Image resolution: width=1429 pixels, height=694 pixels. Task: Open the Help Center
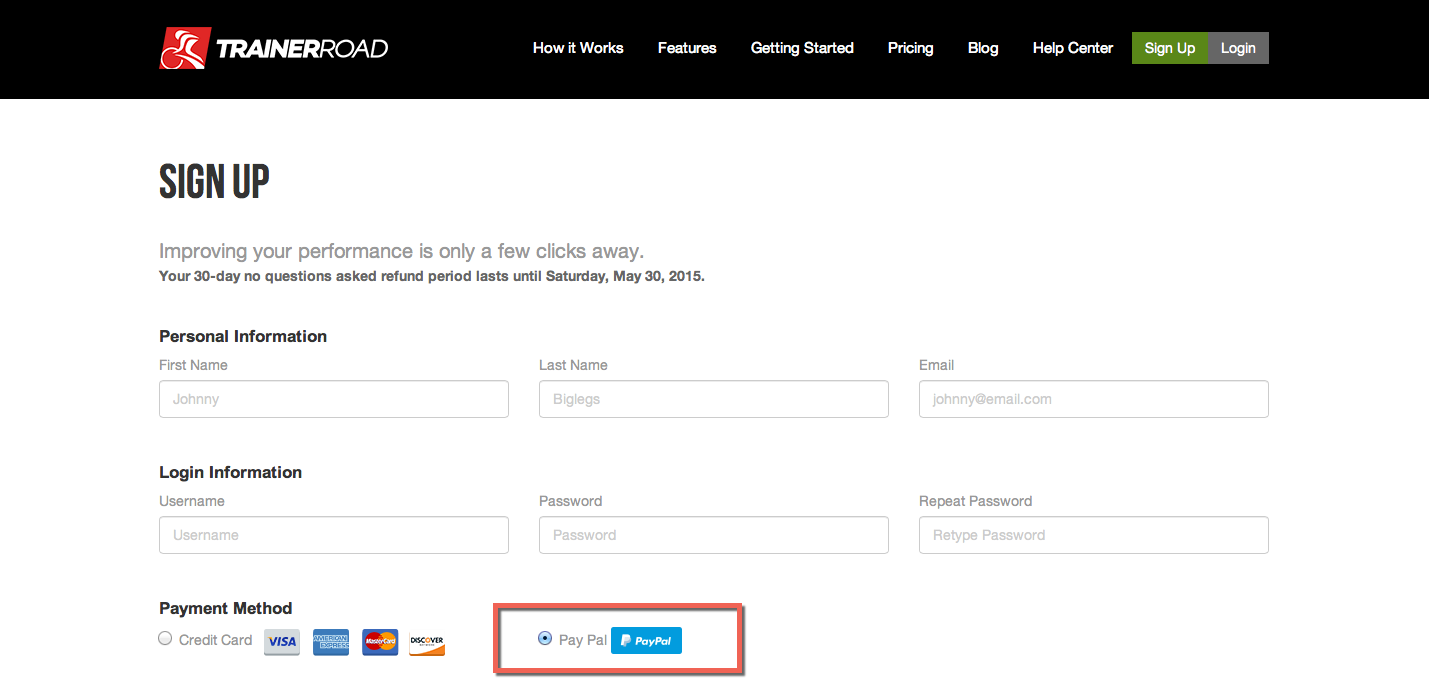coord(1073,48)
